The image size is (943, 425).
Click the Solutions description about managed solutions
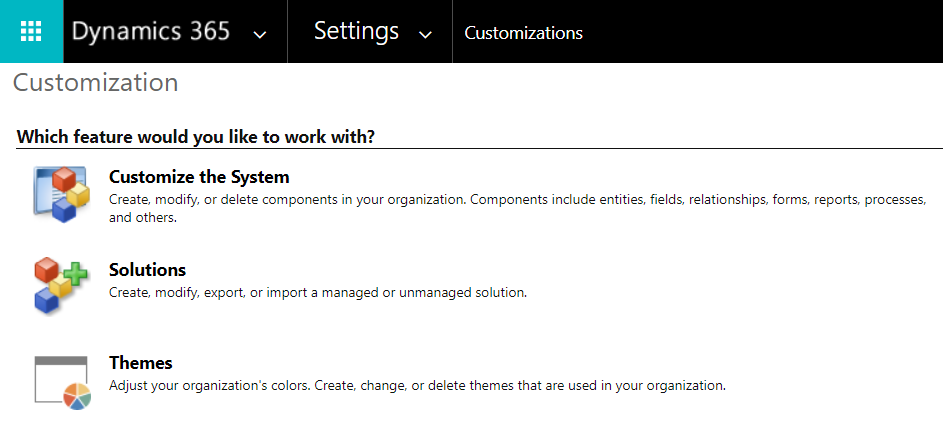317,293
